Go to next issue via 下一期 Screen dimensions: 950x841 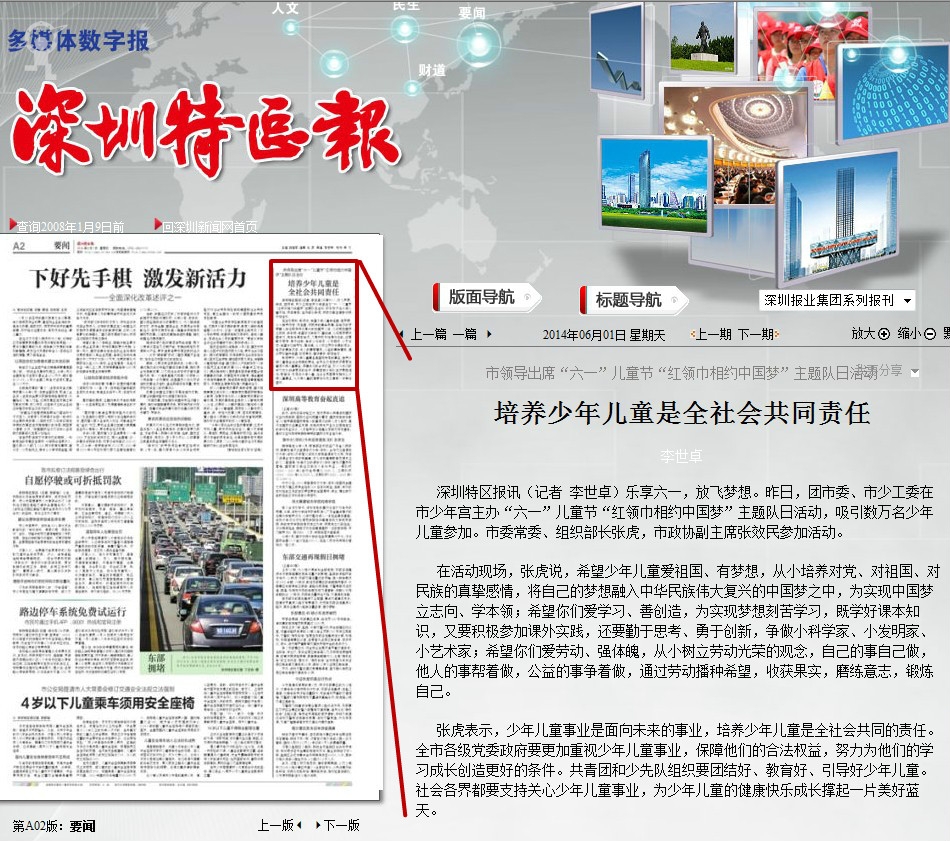(x=755, y=334)
